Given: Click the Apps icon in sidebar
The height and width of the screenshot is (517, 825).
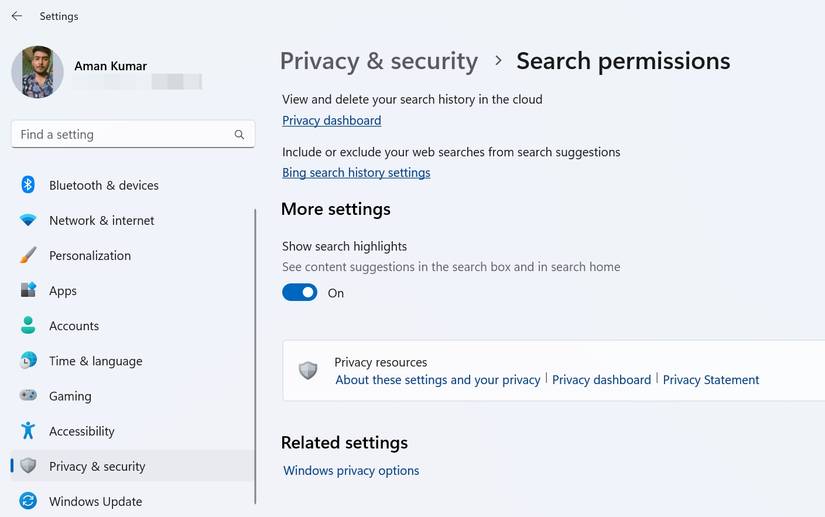Looking at the screenshot, I should point(28,290).
